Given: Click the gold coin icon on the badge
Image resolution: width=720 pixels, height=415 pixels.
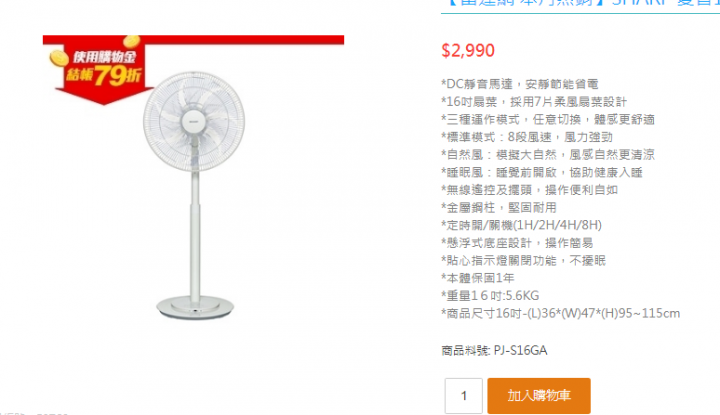Looking at the screenshot, I should (59, 58).
